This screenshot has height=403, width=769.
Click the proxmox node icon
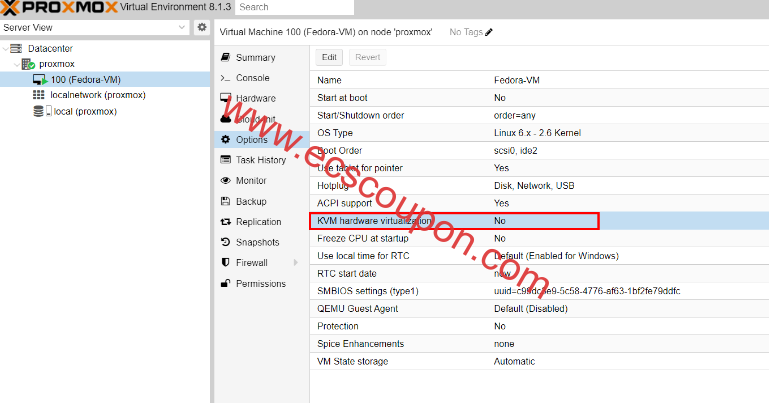[x=28, y=64]
